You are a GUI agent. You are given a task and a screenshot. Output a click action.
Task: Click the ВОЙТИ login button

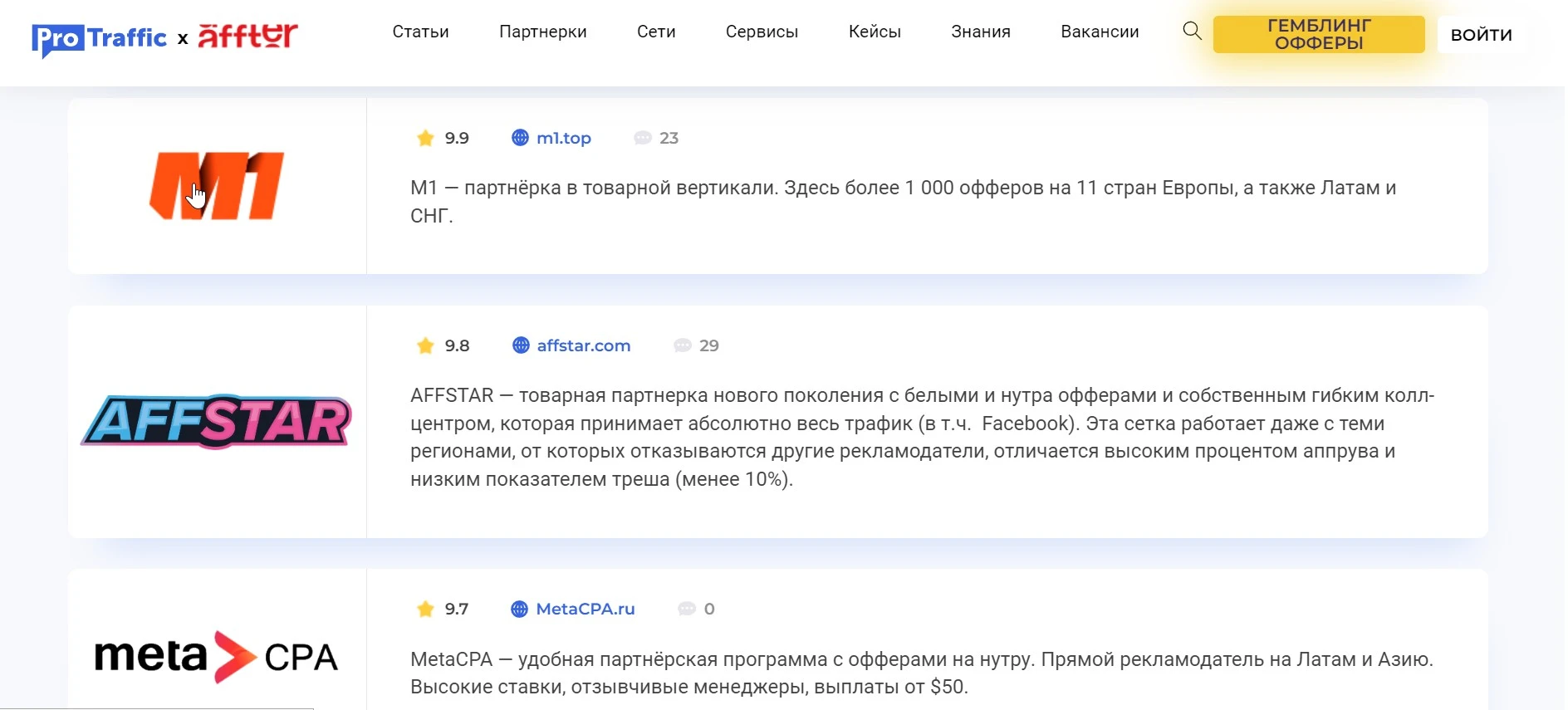(1482, 35)
